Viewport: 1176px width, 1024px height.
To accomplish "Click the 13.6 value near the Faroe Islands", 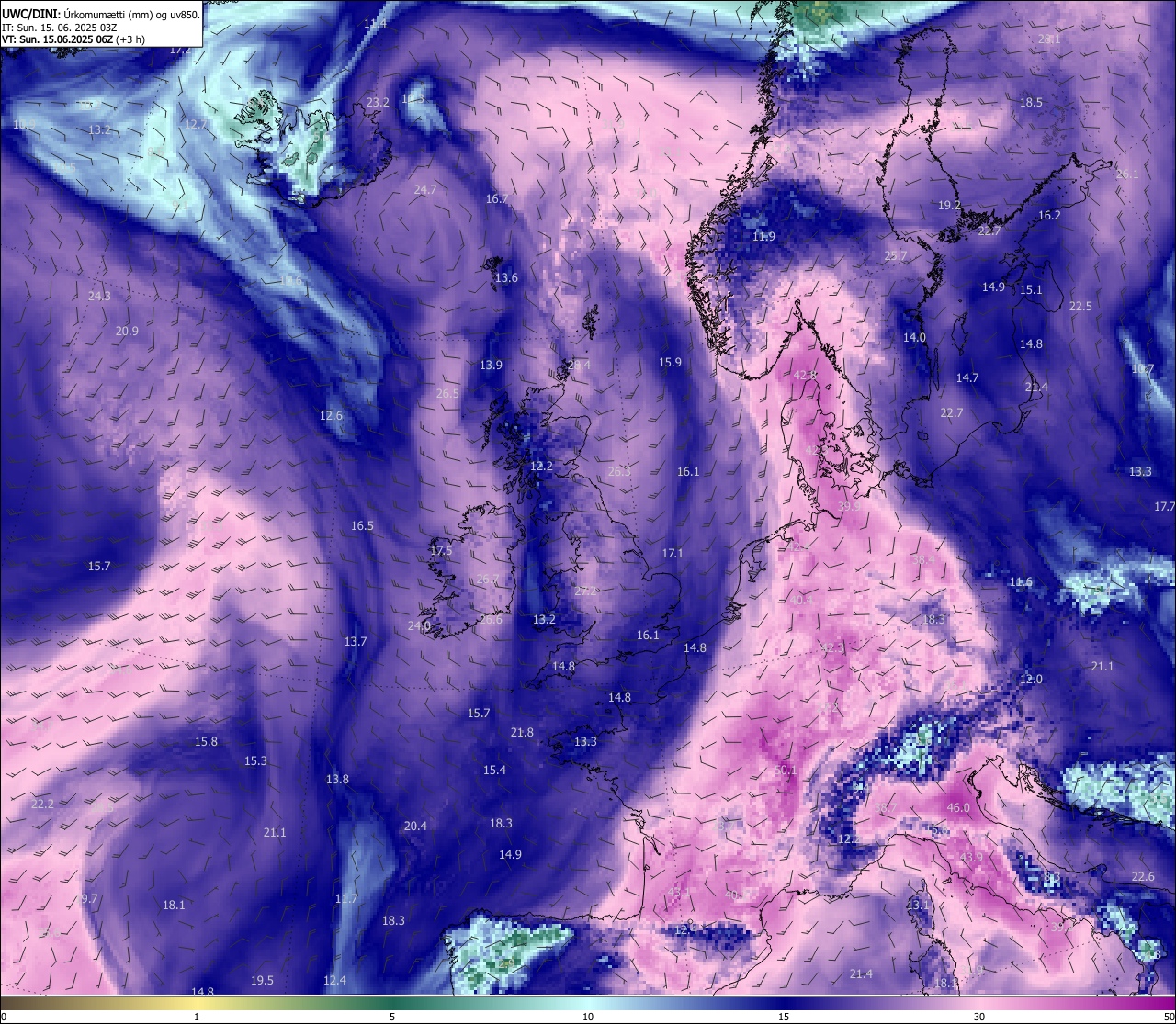I will [x=506, y=278].
